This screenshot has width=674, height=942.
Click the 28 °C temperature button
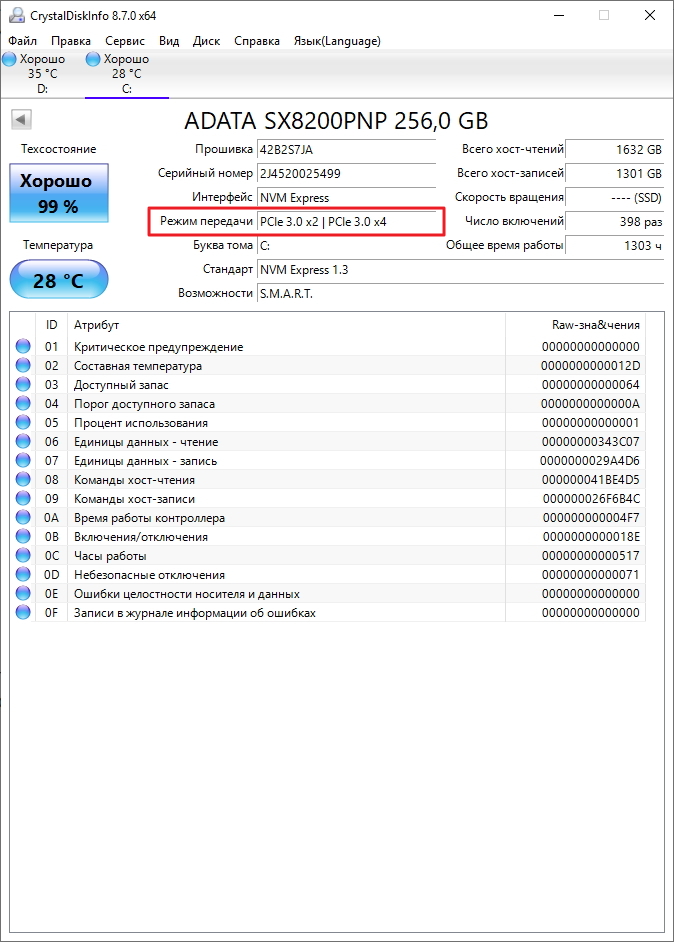click(x=59, y=280)
